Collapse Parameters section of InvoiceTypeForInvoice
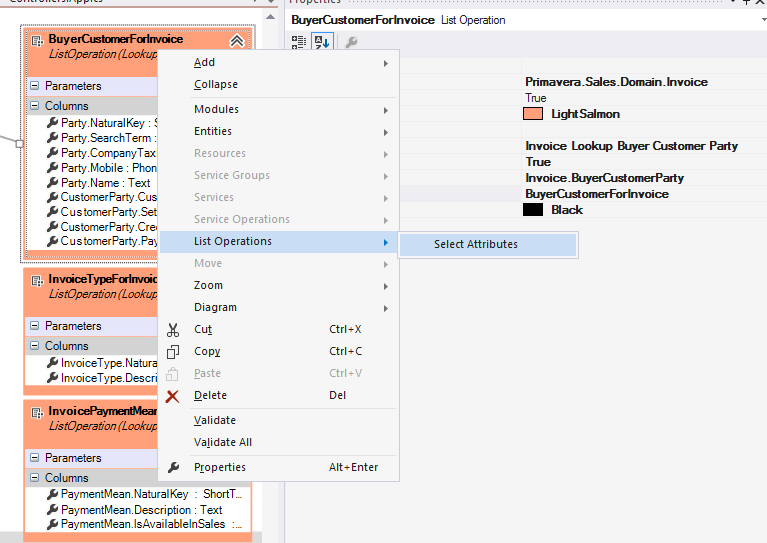 tap(34, 326)
